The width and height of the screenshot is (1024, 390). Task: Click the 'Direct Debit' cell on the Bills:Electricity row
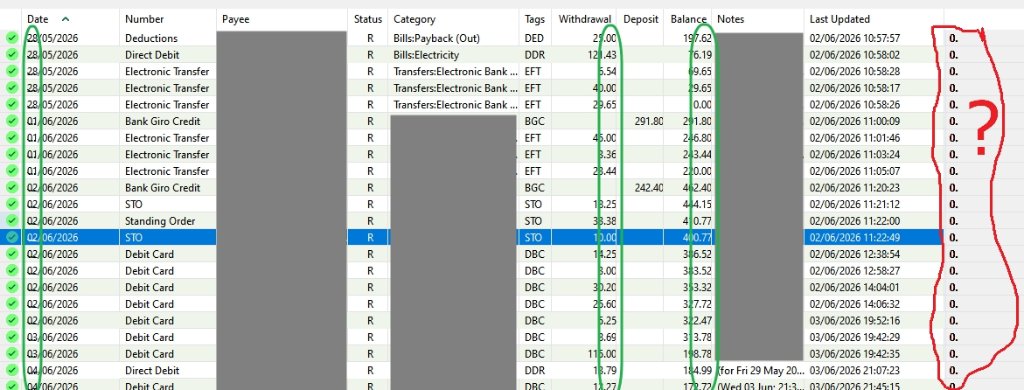coord(152,55)
